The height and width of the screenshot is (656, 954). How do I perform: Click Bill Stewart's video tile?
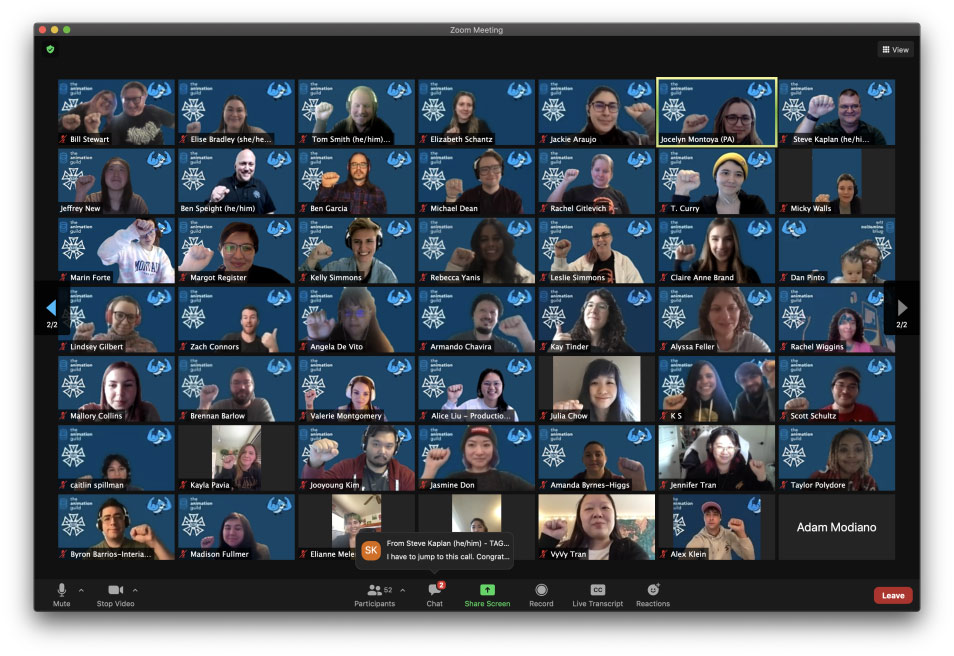tap(116, 112)
